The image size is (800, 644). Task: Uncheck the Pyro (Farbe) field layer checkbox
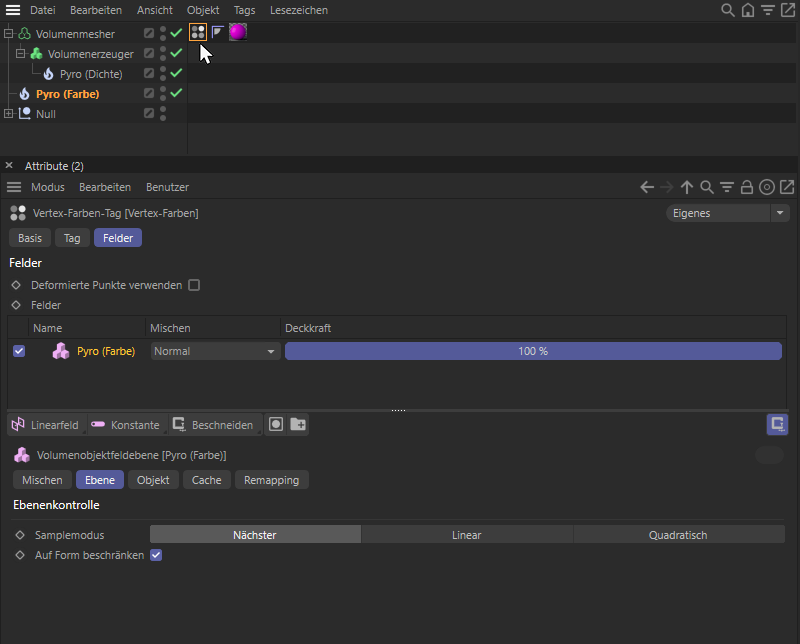click(19, 351)
